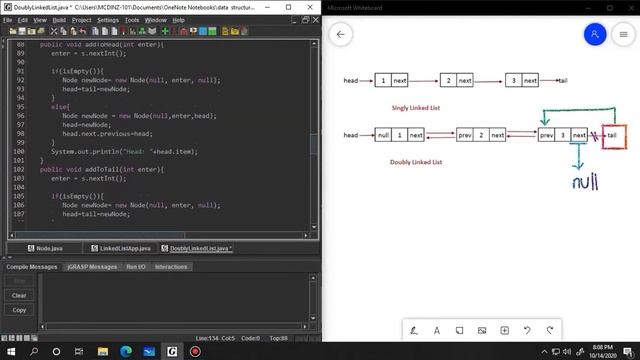Click the plus insert icon in Whiteboard toolbar
The height and width of the screenshot is (360, 640).
tap(504, 330)
